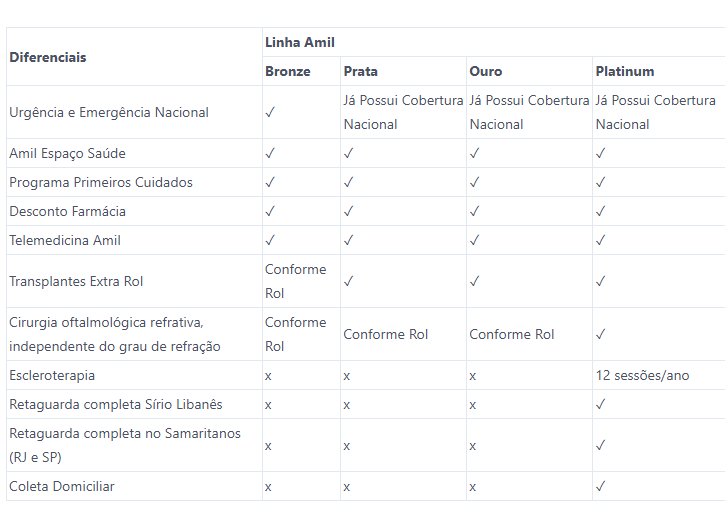Viewport: 725px width, 521px height.
Task: Click the Prata checkmark in Amil Espaço Saúde row
Action: 349,153
